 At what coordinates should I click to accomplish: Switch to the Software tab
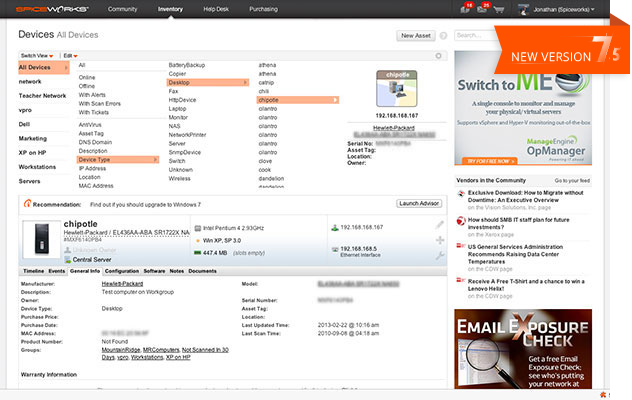point(154,271)
